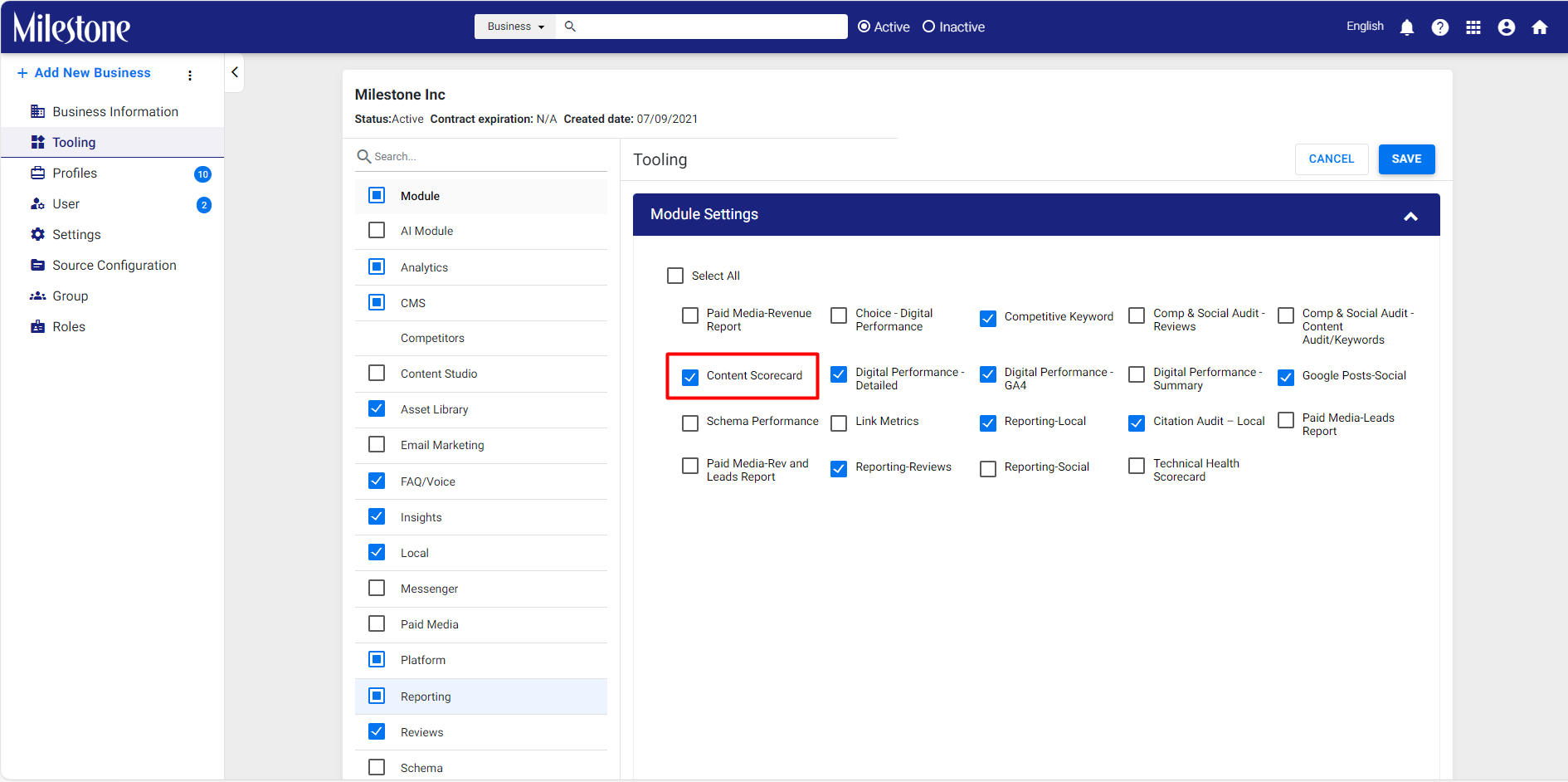The image size is (1568, 782).
Task: Click the User count badge 2
Action: [204, 204]
